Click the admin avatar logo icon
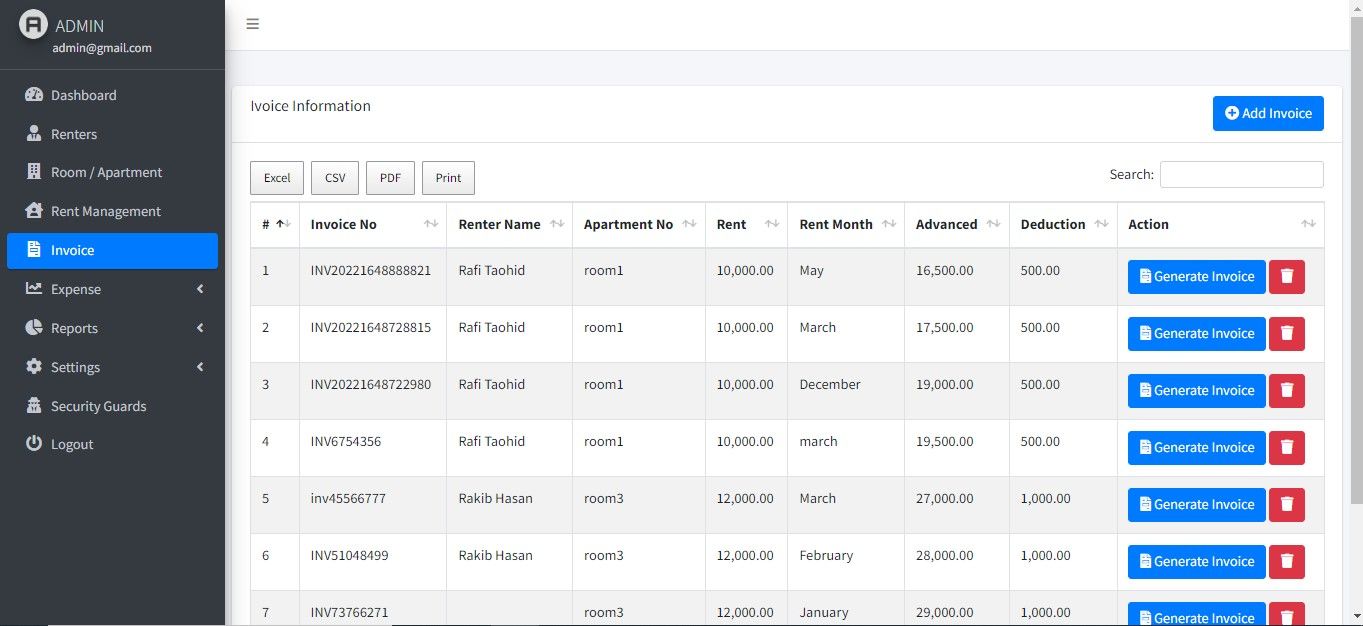The image size is (1363, 626). click(x=33, y=24)
